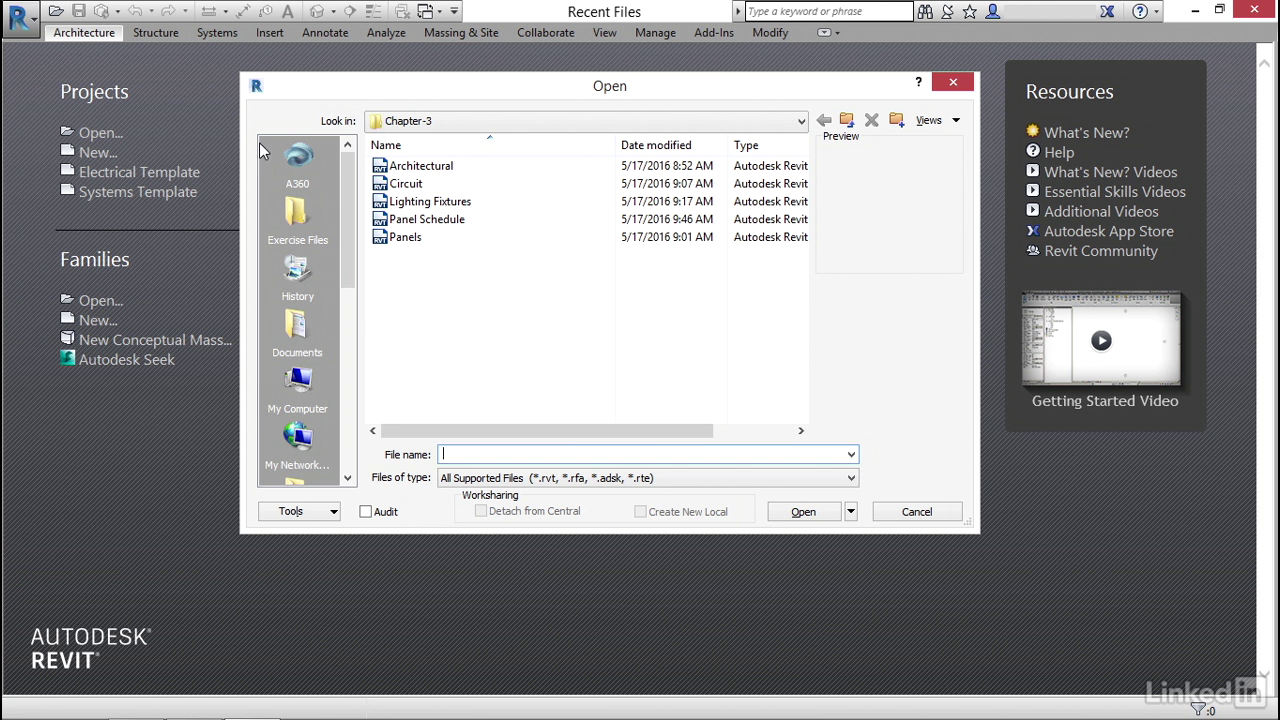Open the Revit application menu button

[x=20, y=17]
